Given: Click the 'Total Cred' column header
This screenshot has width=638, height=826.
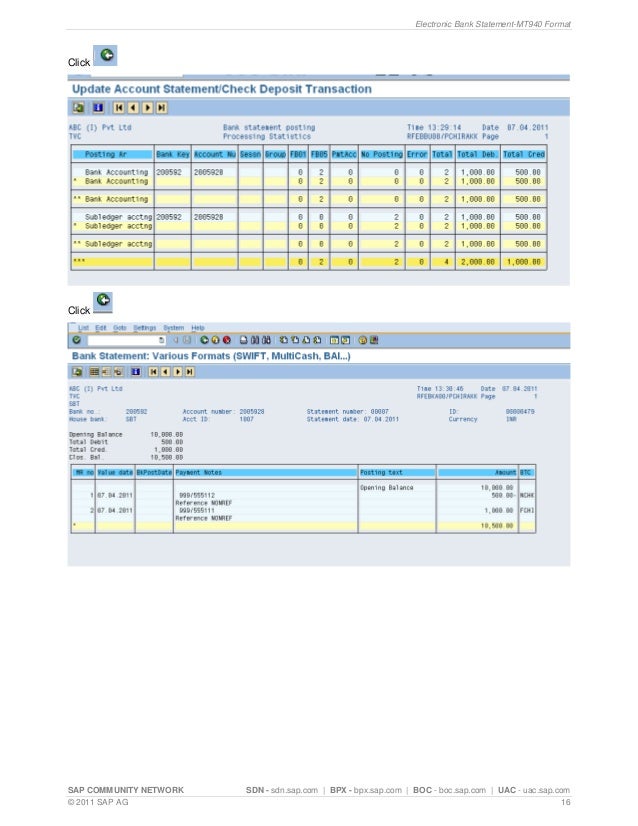Looking at the screenshot, I should 524,154.
